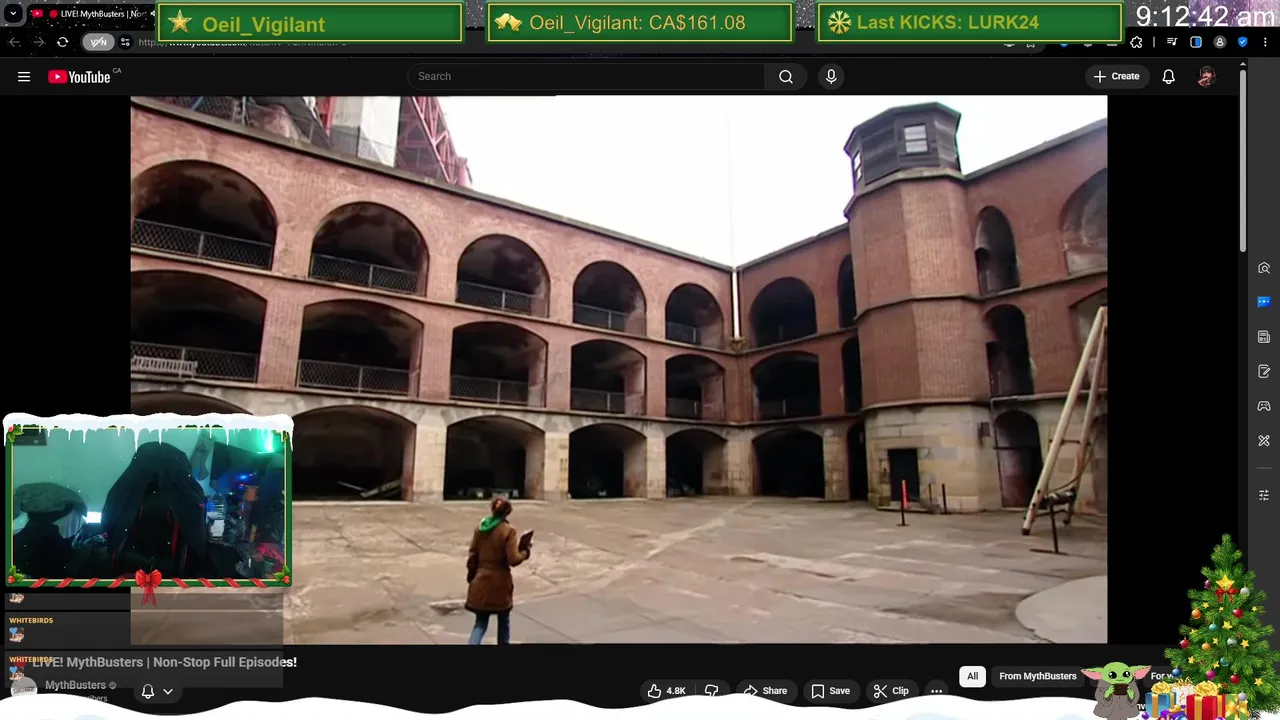The height and width of the screenshot is (720, 1280).
Task: Click the LIVE! MythBusters video title
Action: [164, 662]
